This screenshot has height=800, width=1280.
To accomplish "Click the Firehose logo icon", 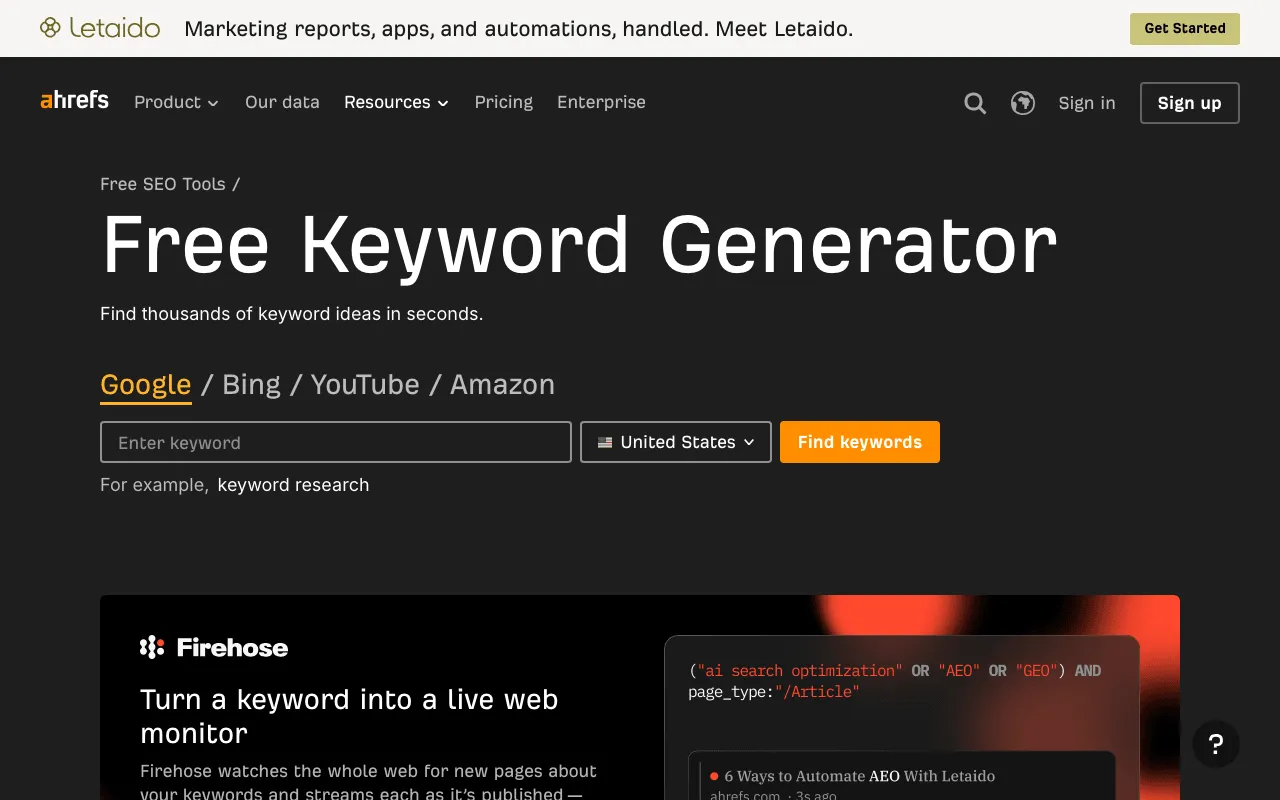I will [152, 647].
